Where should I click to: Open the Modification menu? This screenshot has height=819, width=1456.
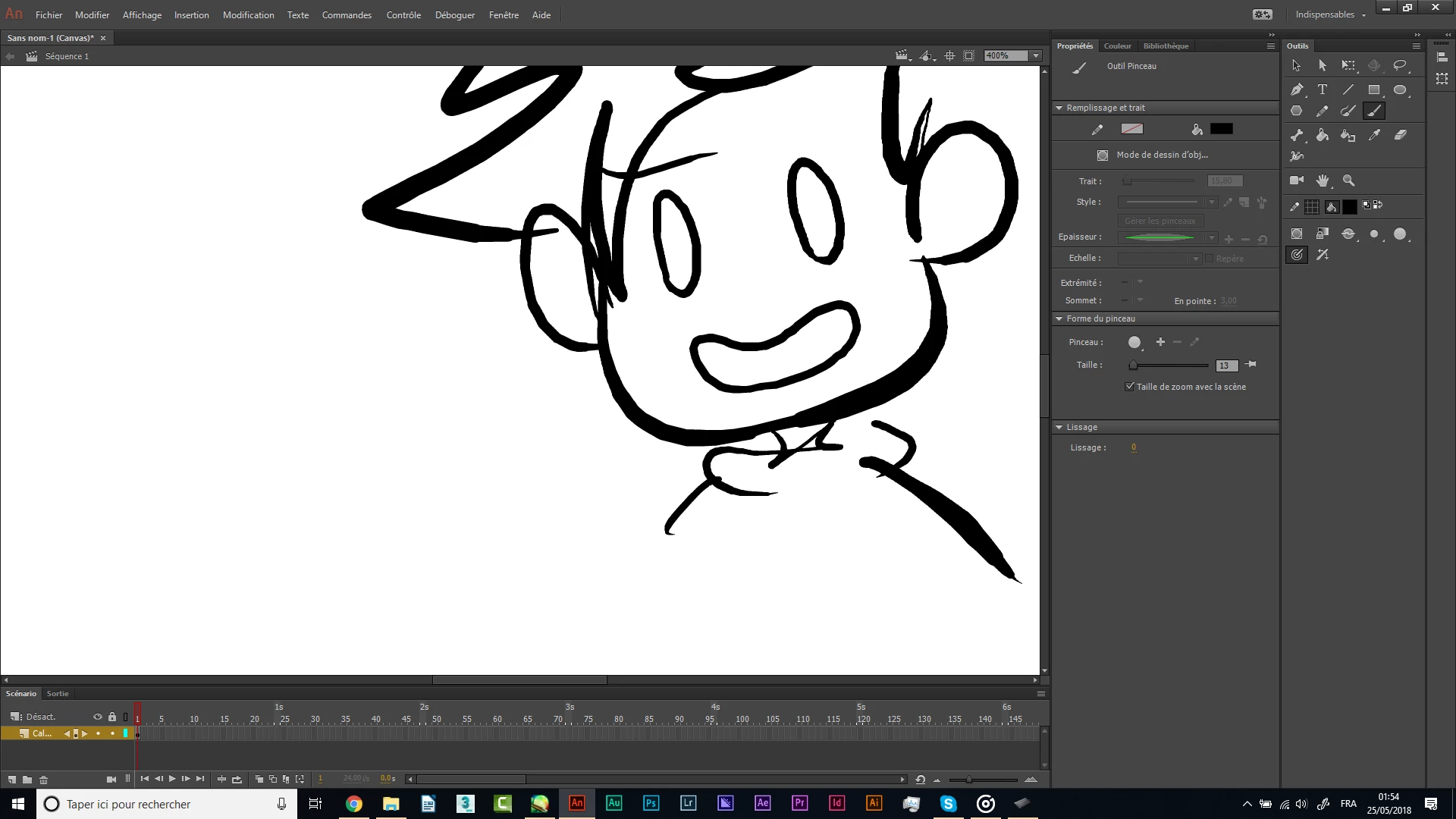(x=248, y=14)
